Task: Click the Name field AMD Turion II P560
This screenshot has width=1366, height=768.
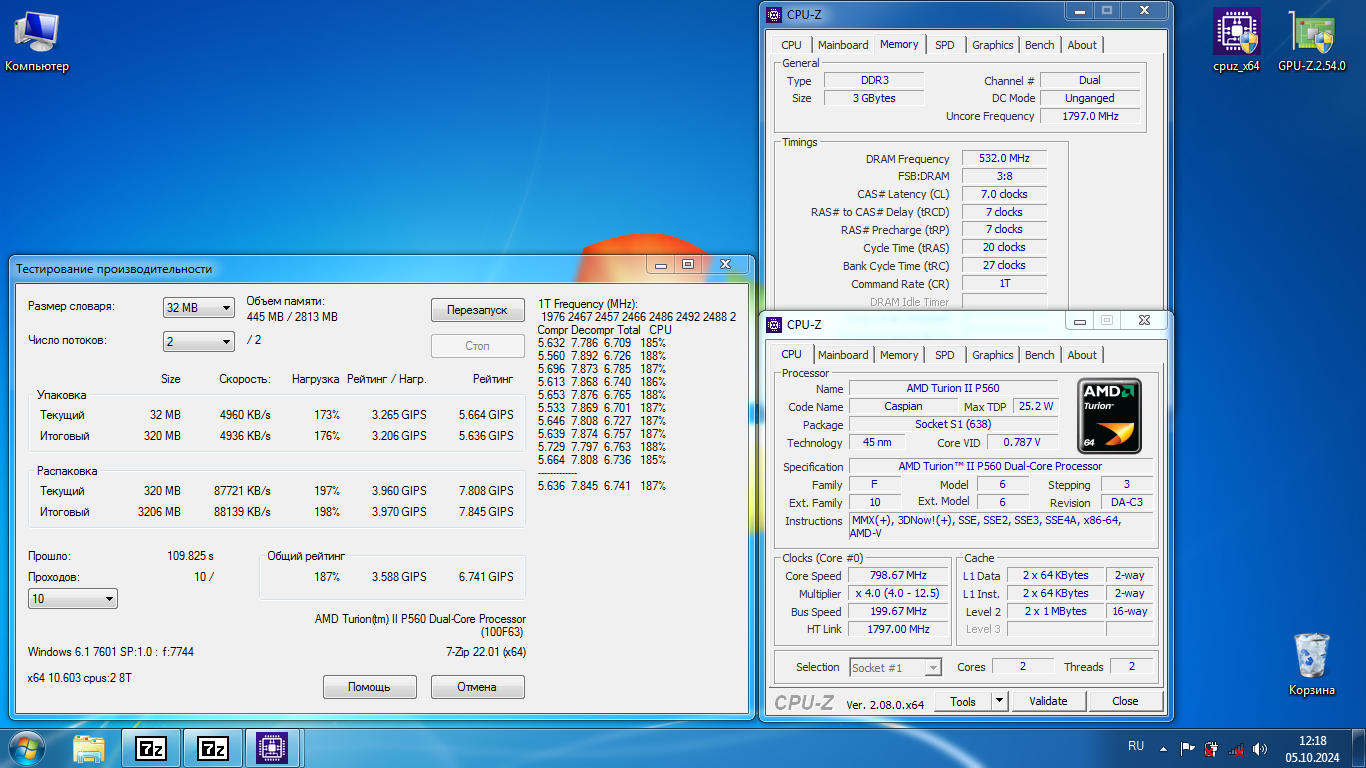Action: (x=953, y=388)
